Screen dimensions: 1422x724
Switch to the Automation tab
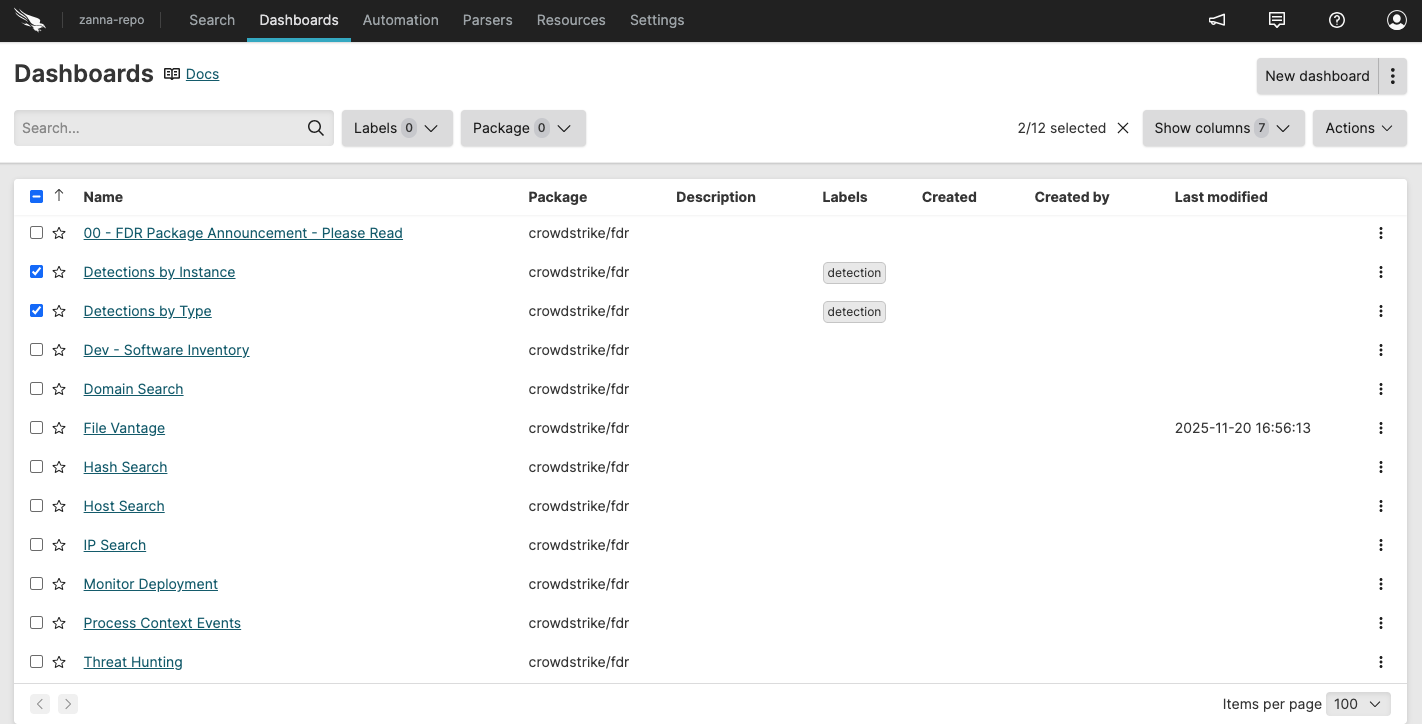[x=400, y=19]
